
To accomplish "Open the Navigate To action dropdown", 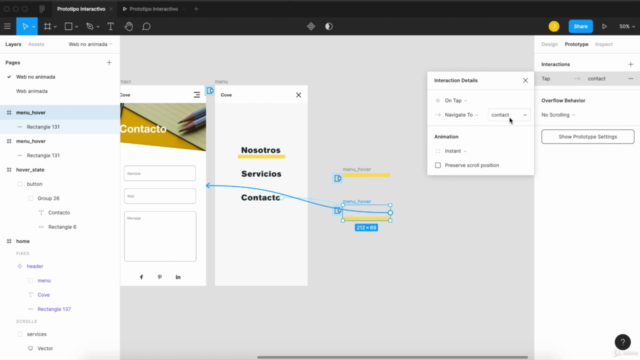I will [x=461, y=115].
